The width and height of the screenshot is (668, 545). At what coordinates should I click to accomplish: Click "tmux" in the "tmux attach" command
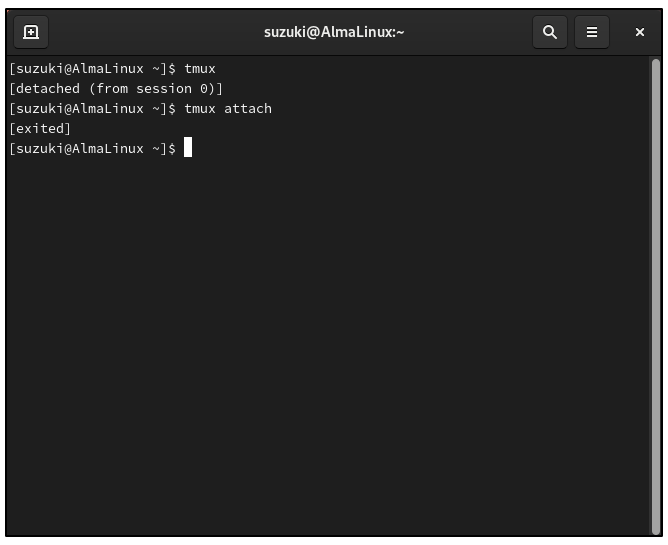pyautogui.click(x=200, y=108)
